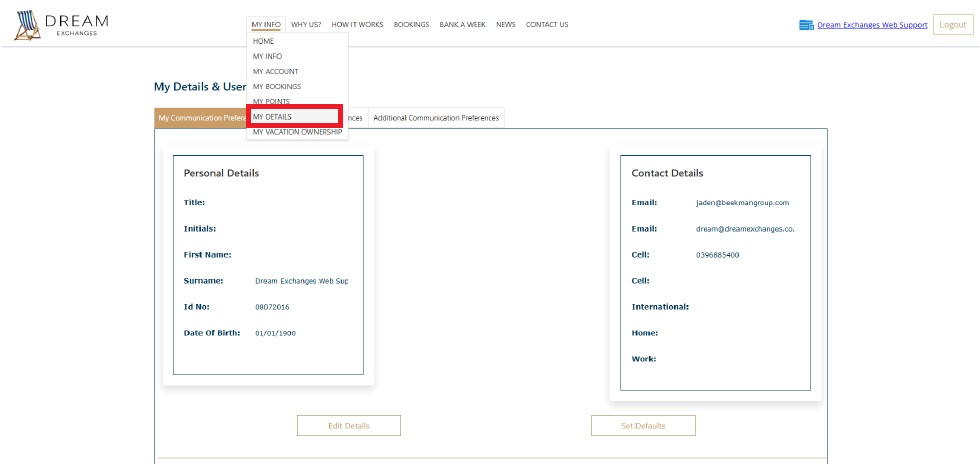The width and height of the screenshot is (980, 464).
Task: Click the Personal Details heading
Action: [221, 173]
